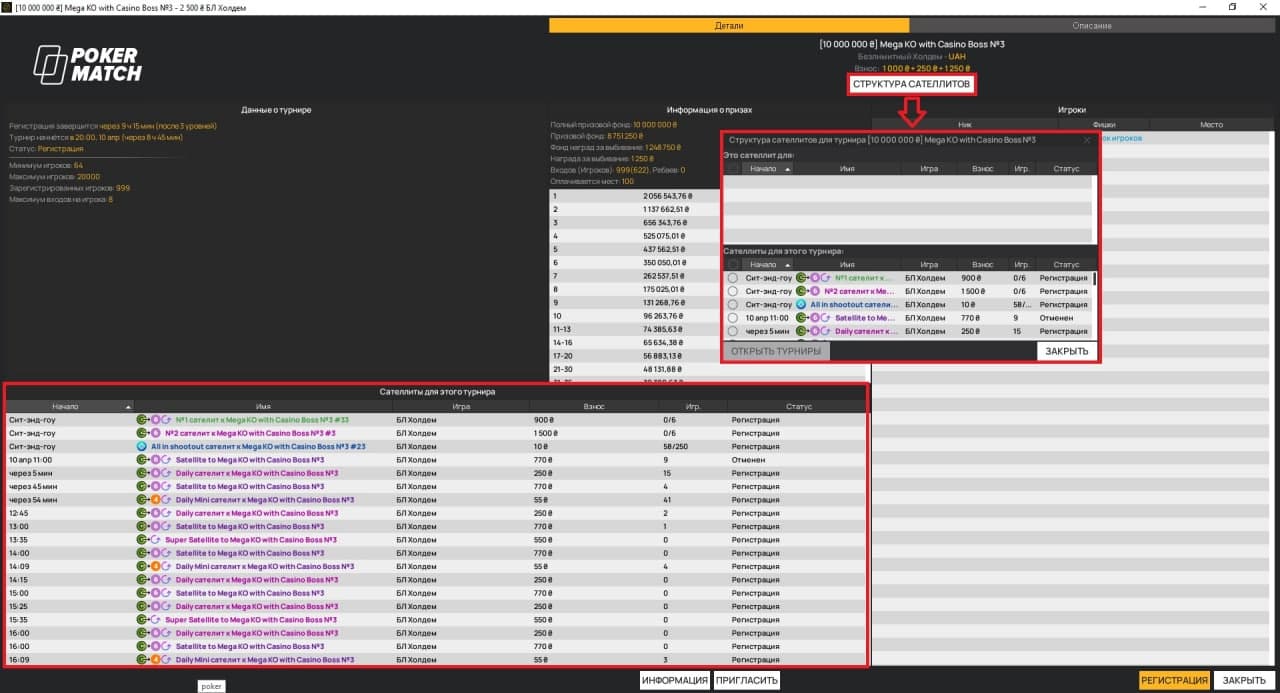Click the orange РЕГИСТРАЦИЯ button

point(1175,681)
